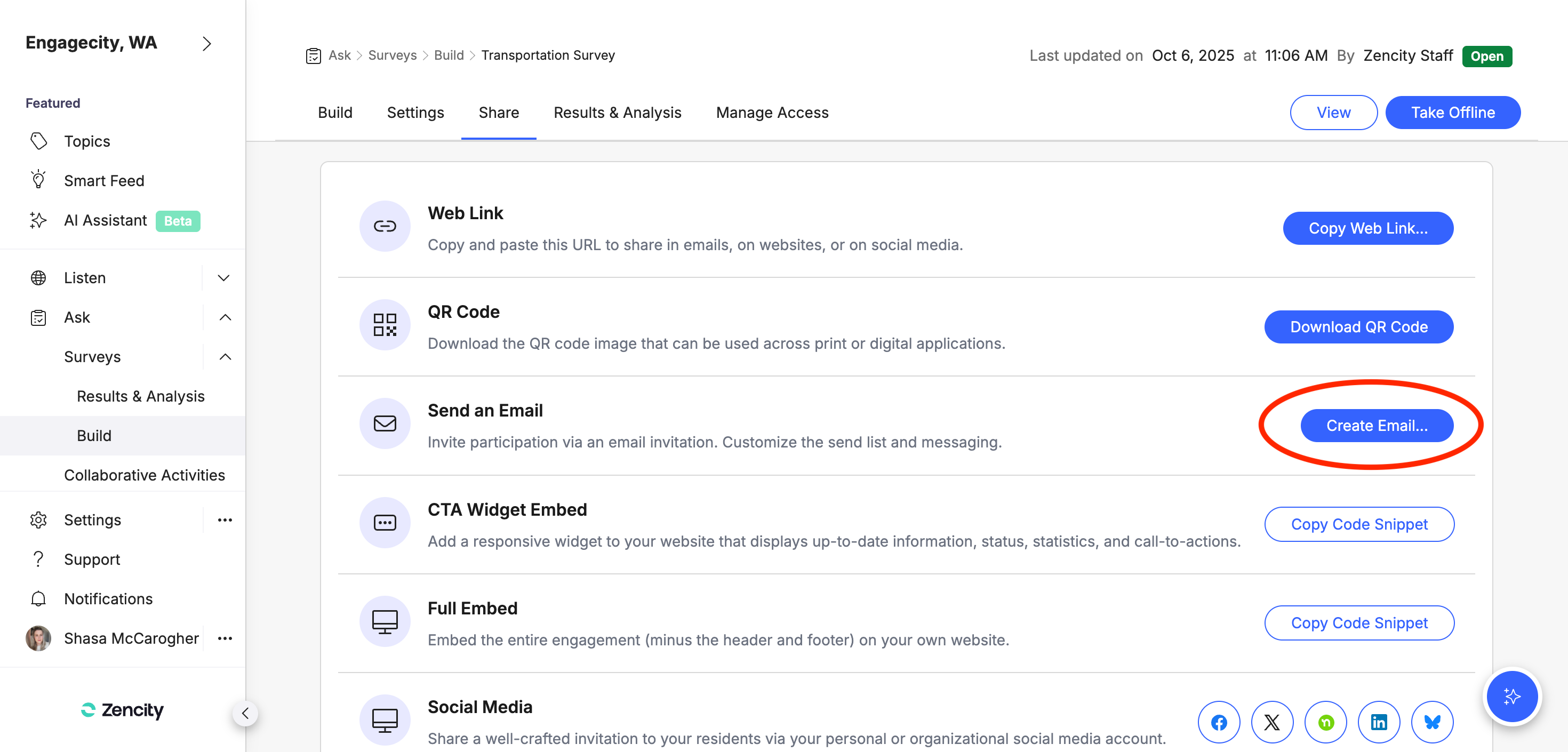The width and height of the screenshot is (1568, 752).
Task: Share survey via Facebook icon
Action: [1219, 722]
